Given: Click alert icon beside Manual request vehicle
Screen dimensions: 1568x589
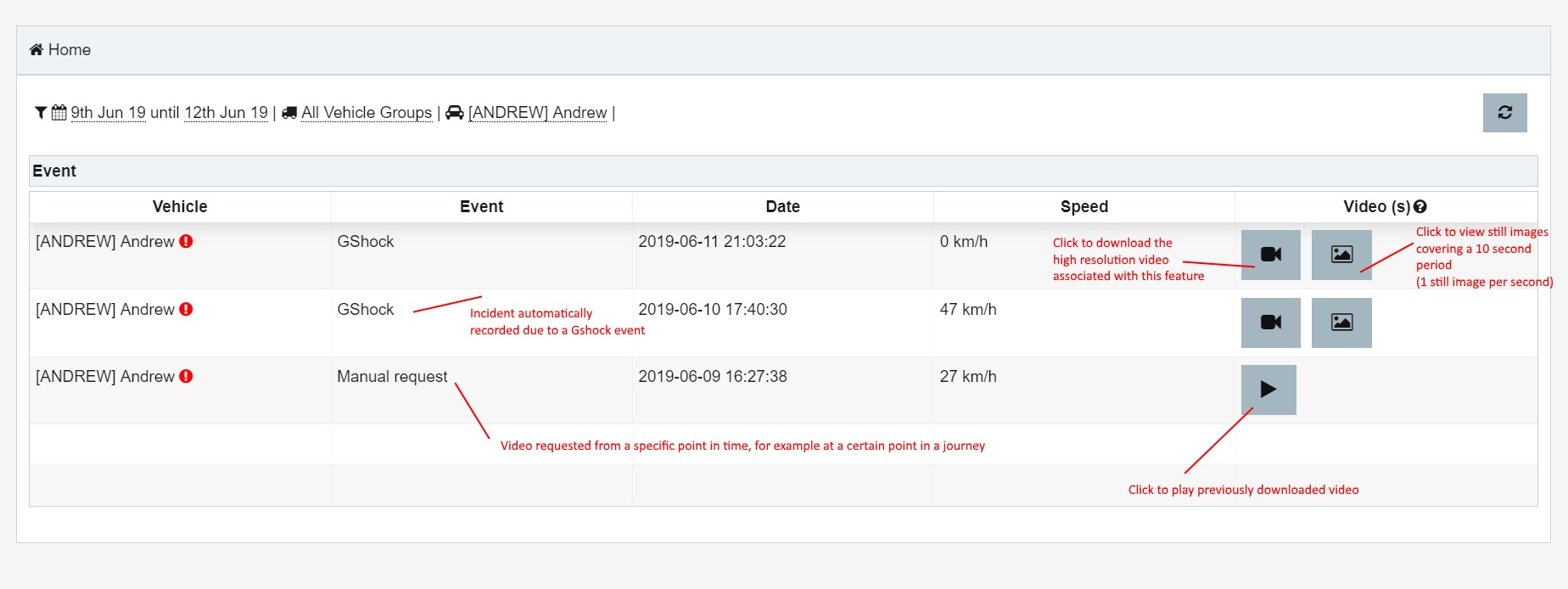Looking at the screenshot, I should tap(186, 377).
